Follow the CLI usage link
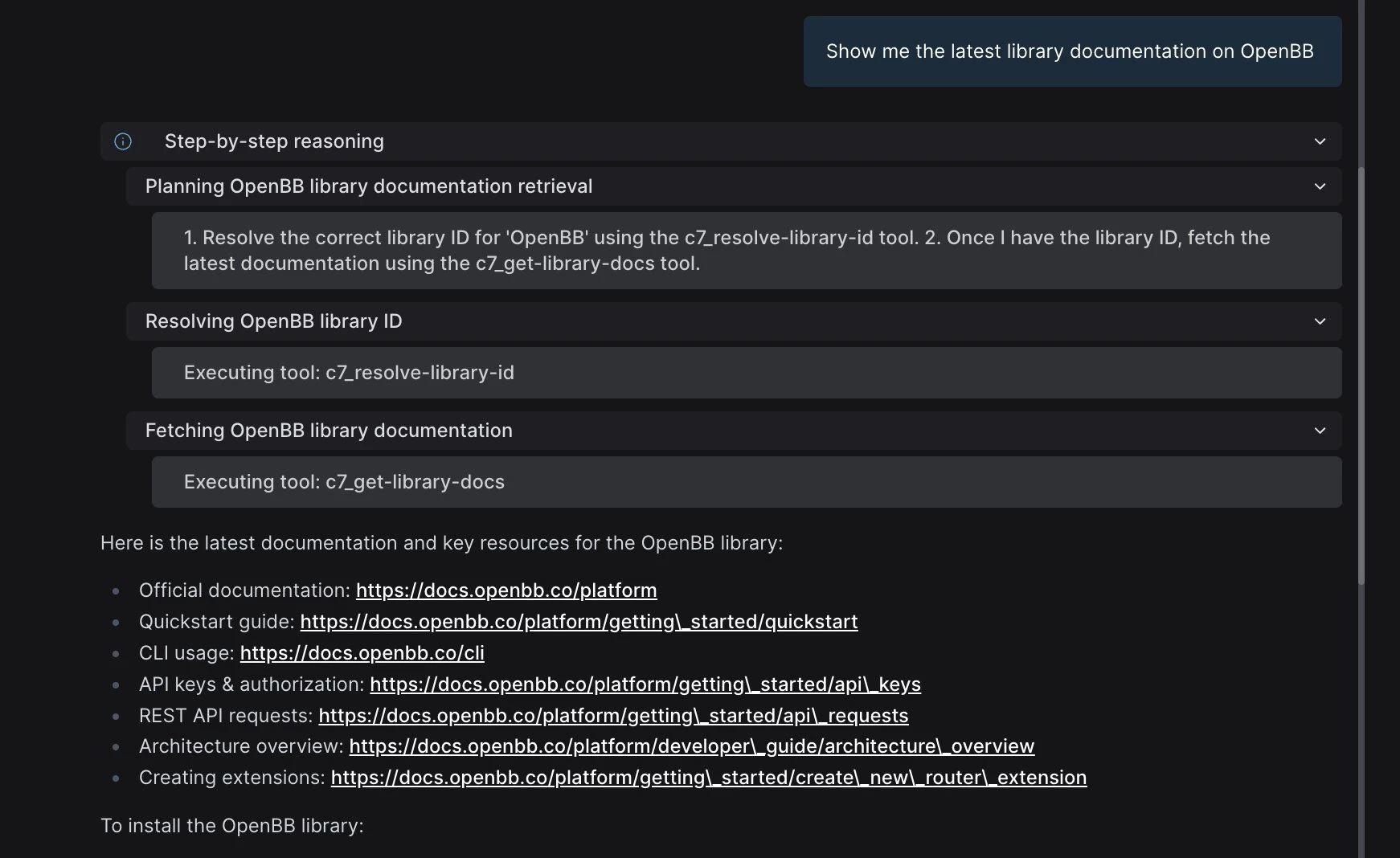This screenshot has width=1400, height=858. [362, 653]
